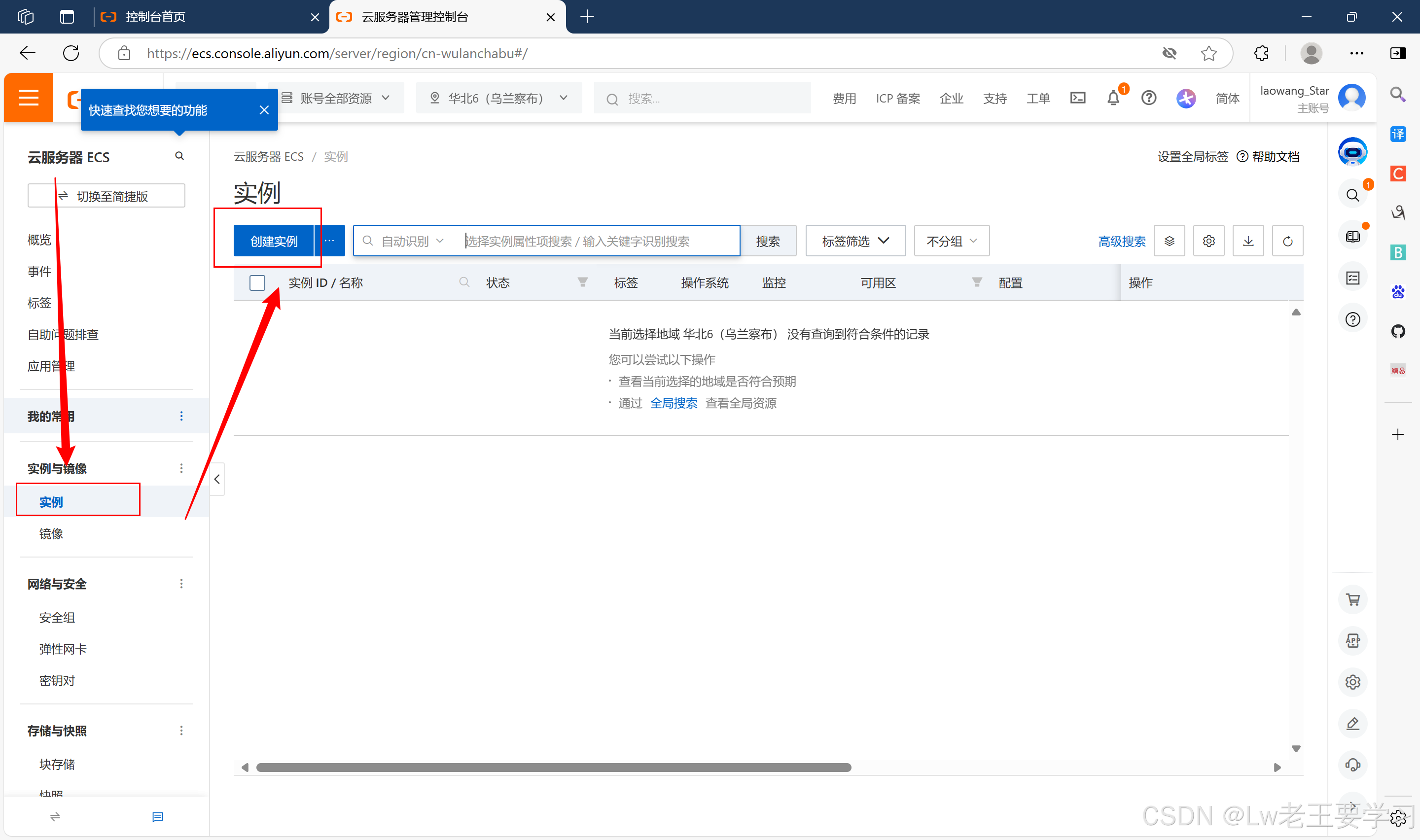Open the 华北6（乌兰察布）region dropdown
Image resolution: width=1420 pixels, height=840 pixels.
coord(498,98)
